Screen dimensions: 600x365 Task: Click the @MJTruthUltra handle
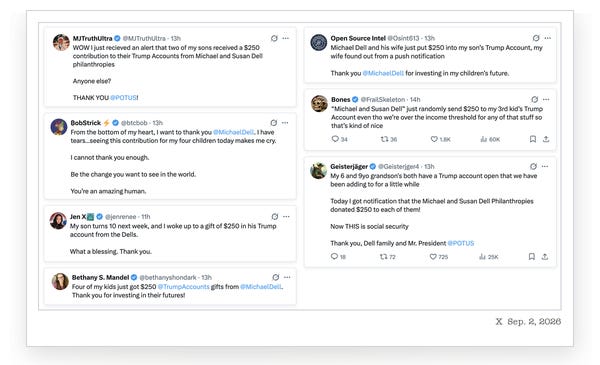click(x=144, y=38)
